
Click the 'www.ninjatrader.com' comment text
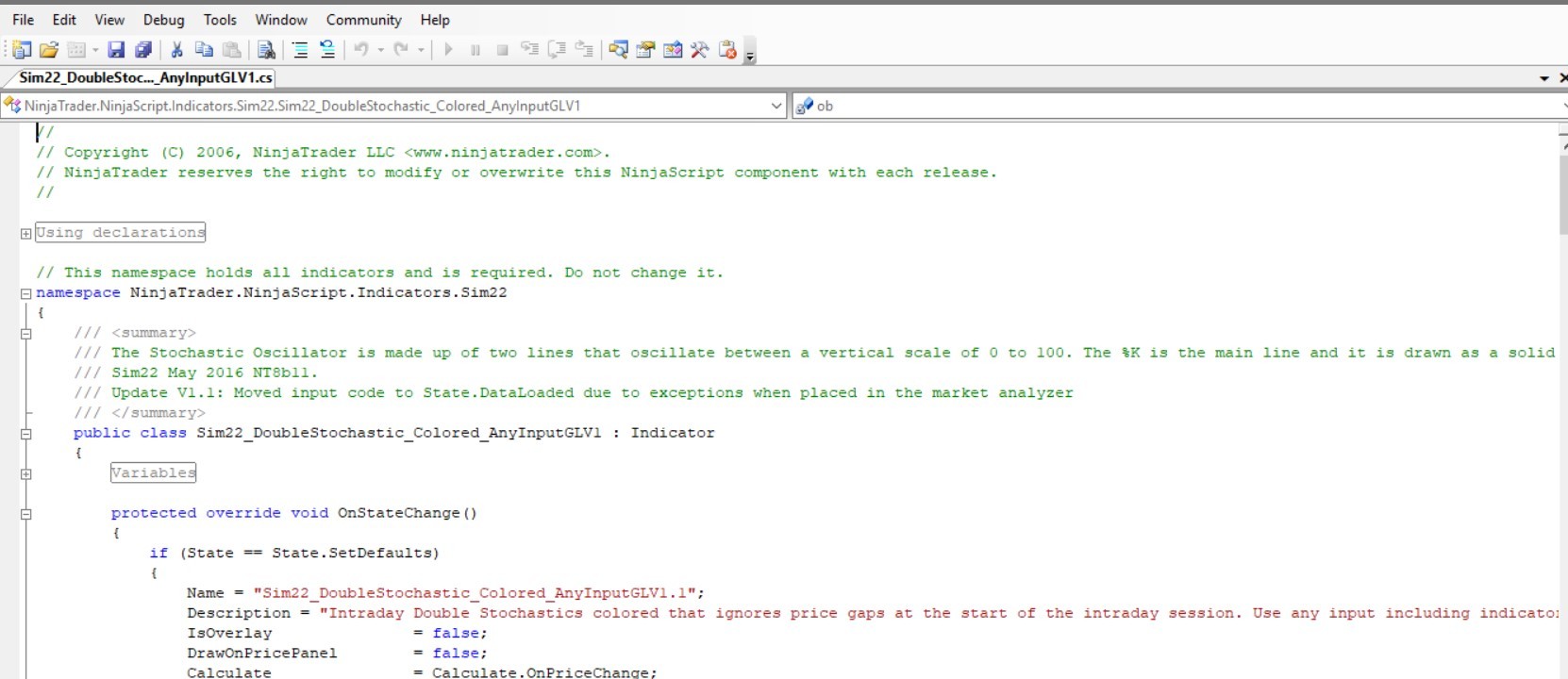click(502, 152)
